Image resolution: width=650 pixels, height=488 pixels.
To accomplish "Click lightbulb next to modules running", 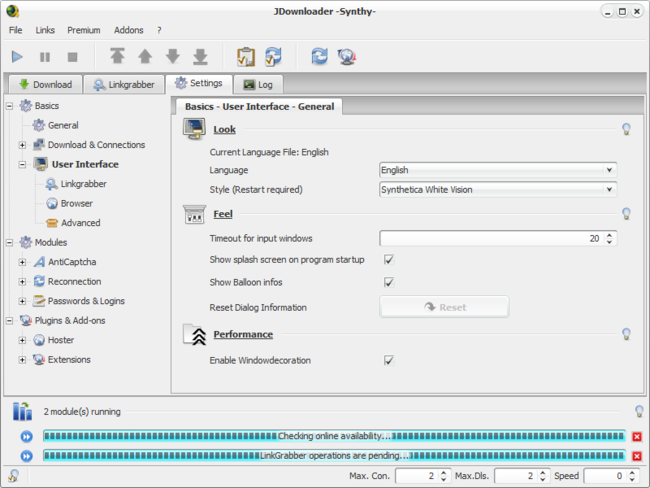I will pos(639,411).
